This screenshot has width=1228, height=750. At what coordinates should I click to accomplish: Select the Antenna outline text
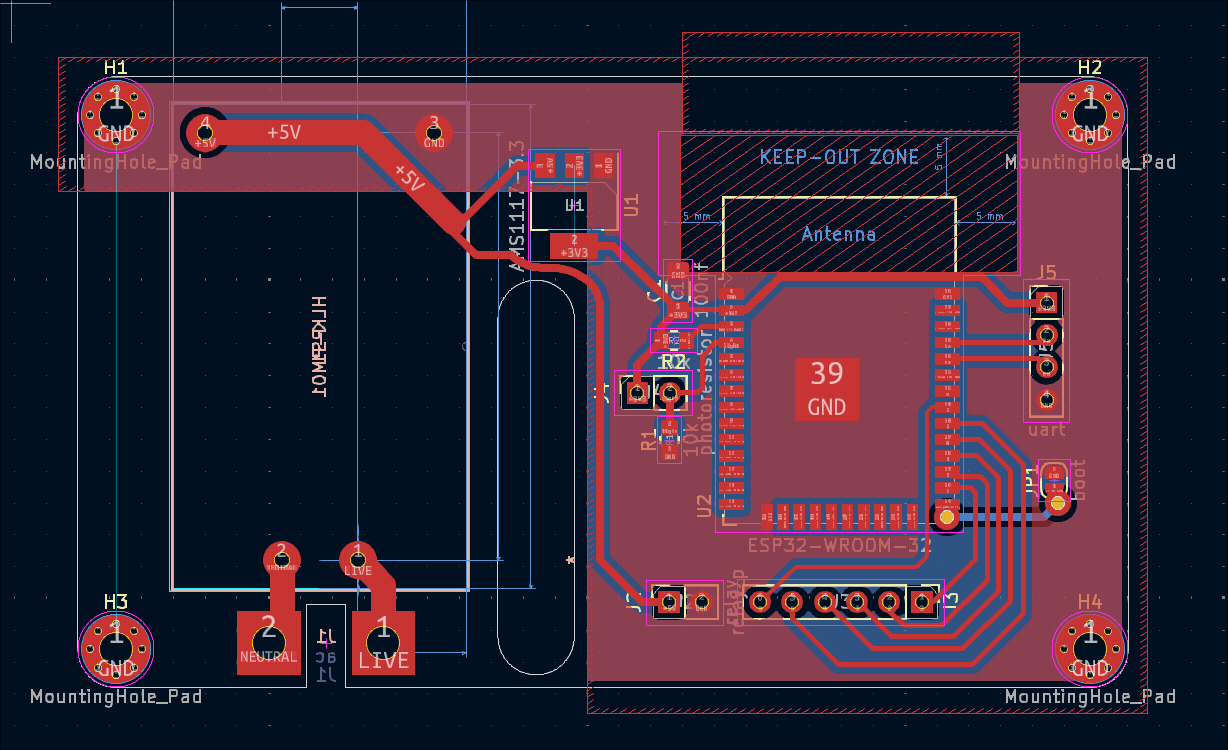839,234
